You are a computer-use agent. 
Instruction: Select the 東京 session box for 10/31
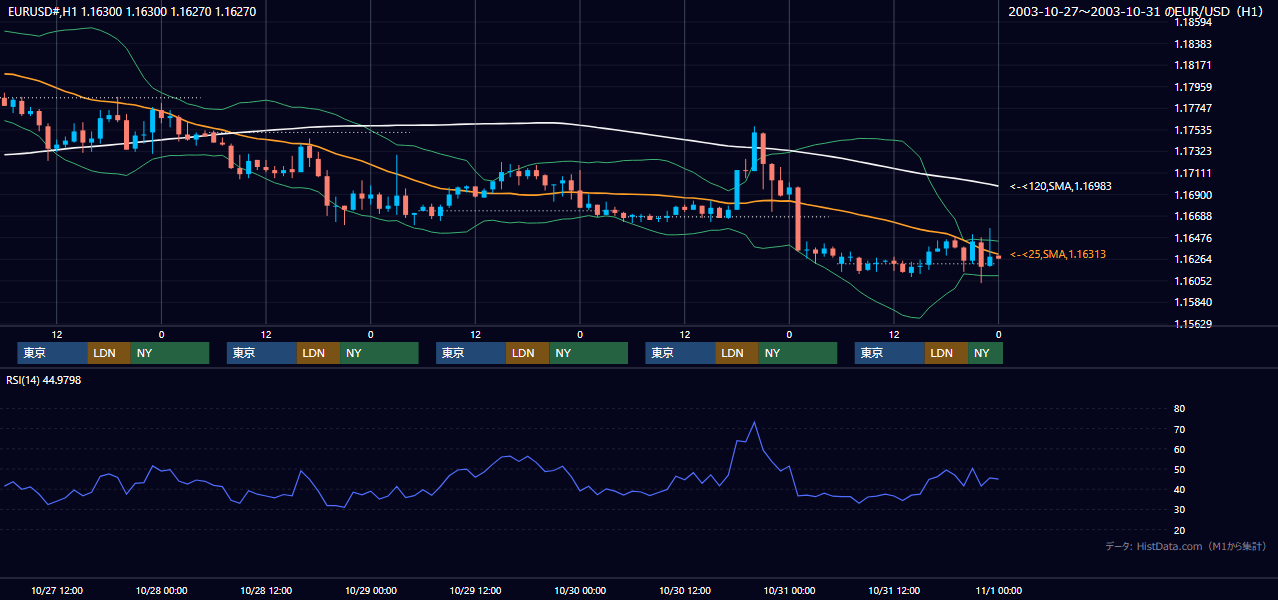tap(890, 353)
